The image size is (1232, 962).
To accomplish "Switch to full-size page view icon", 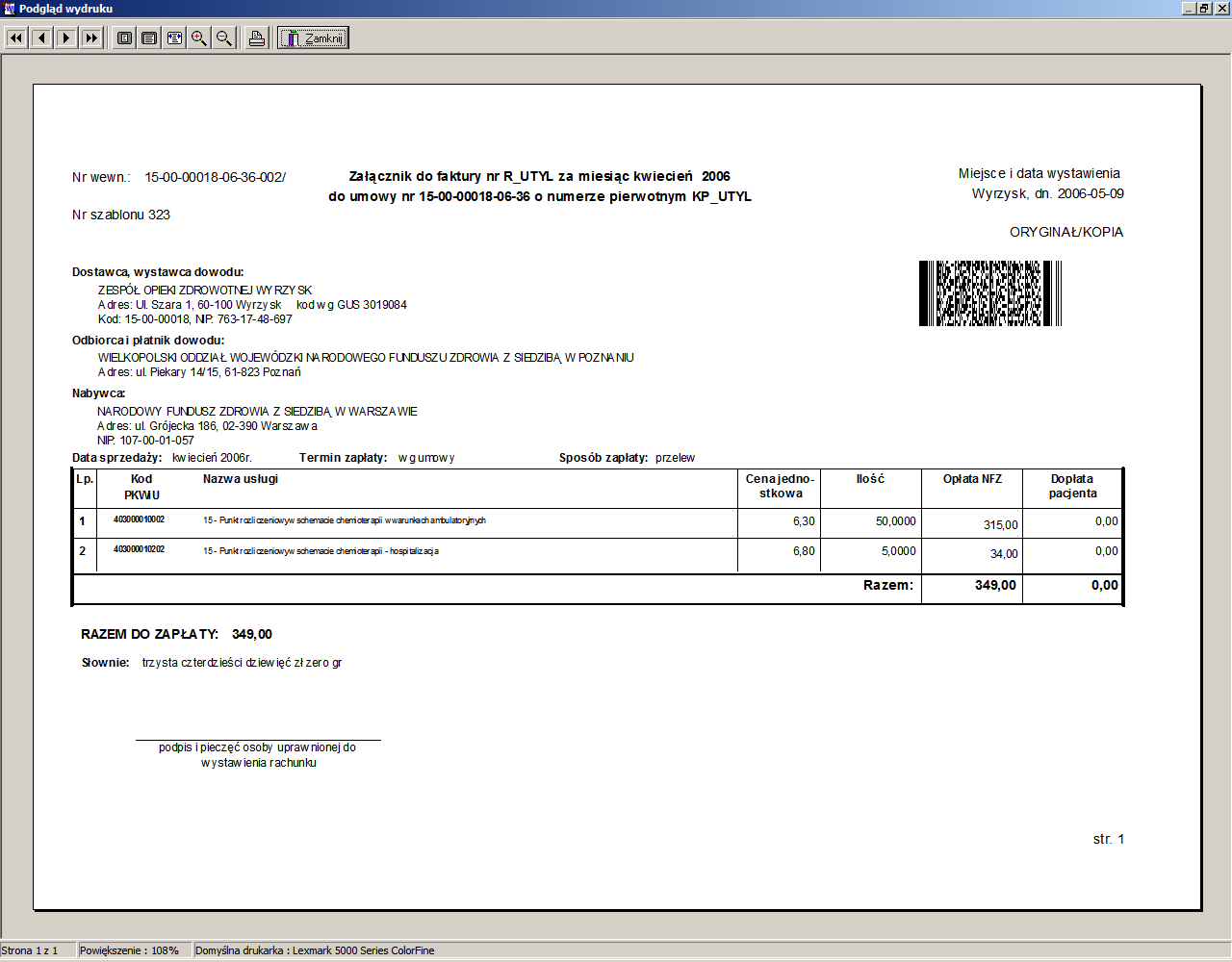I will point(149,38).
